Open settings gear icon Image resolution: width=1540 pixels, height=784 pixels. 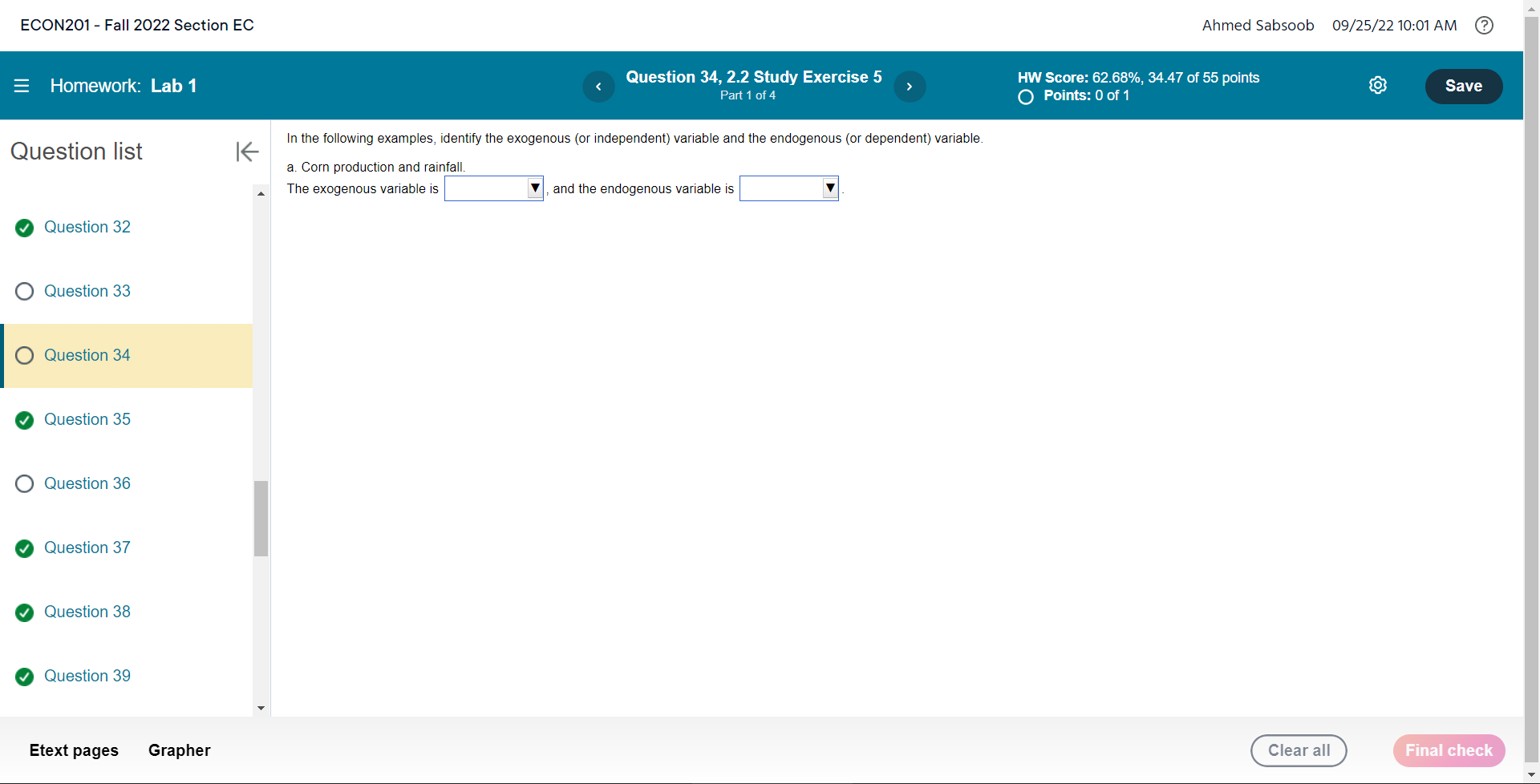(1378, 85)
